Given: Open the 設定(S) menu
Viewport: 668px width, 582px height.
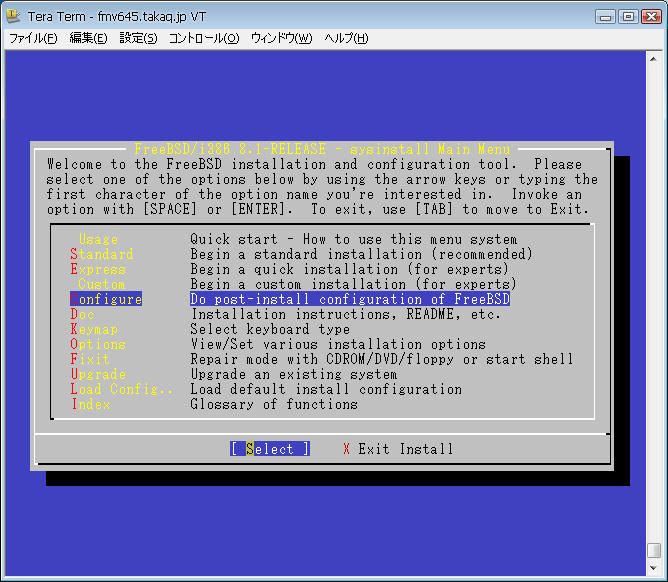Looking at the screenshot, I should tap(138, 38).
